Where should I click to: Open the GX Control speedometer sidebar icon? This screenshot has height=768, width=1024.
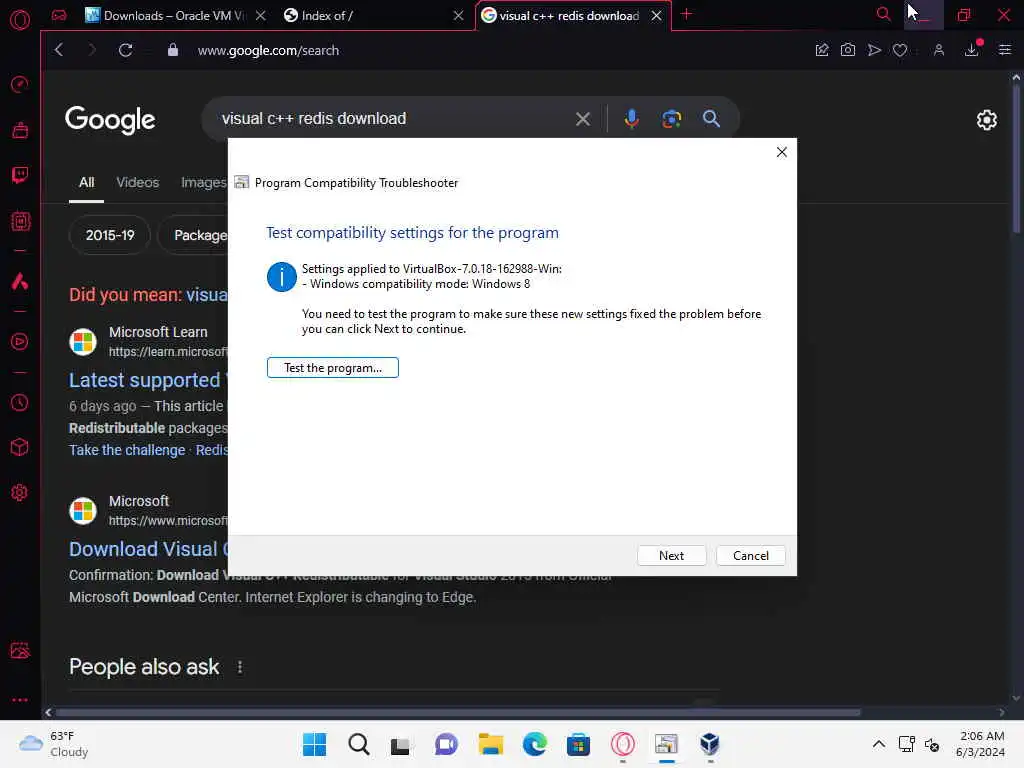coord(20,84)
